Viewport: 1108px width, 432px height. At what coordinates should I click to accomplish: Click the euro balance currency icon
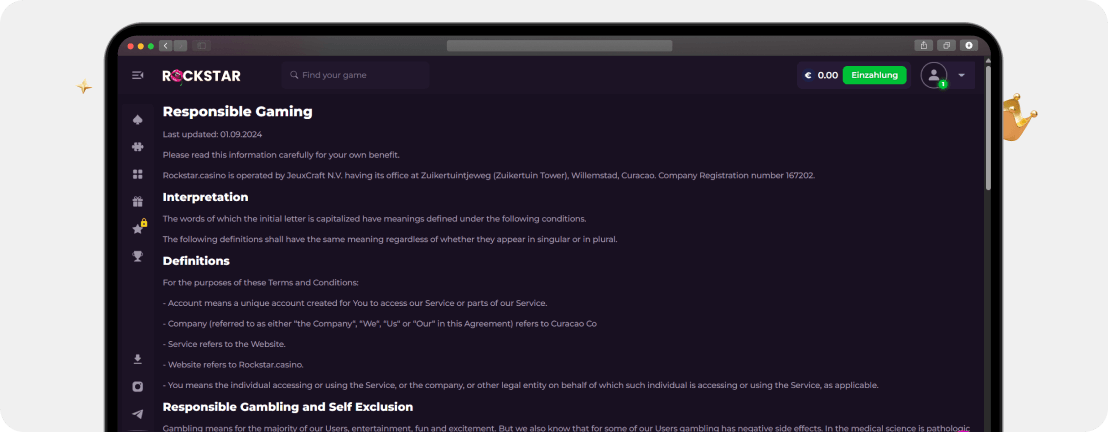pyautogui.click(x=808, y=75)
